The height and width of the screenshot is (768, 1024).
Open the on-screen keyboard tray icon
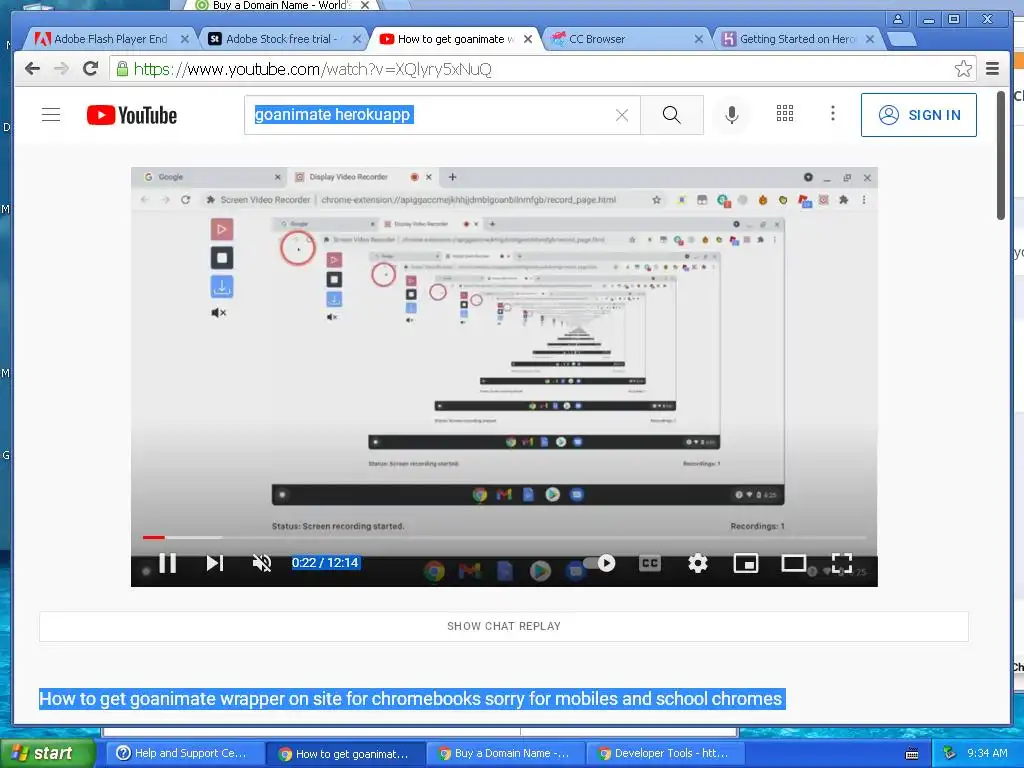(912, 754)
